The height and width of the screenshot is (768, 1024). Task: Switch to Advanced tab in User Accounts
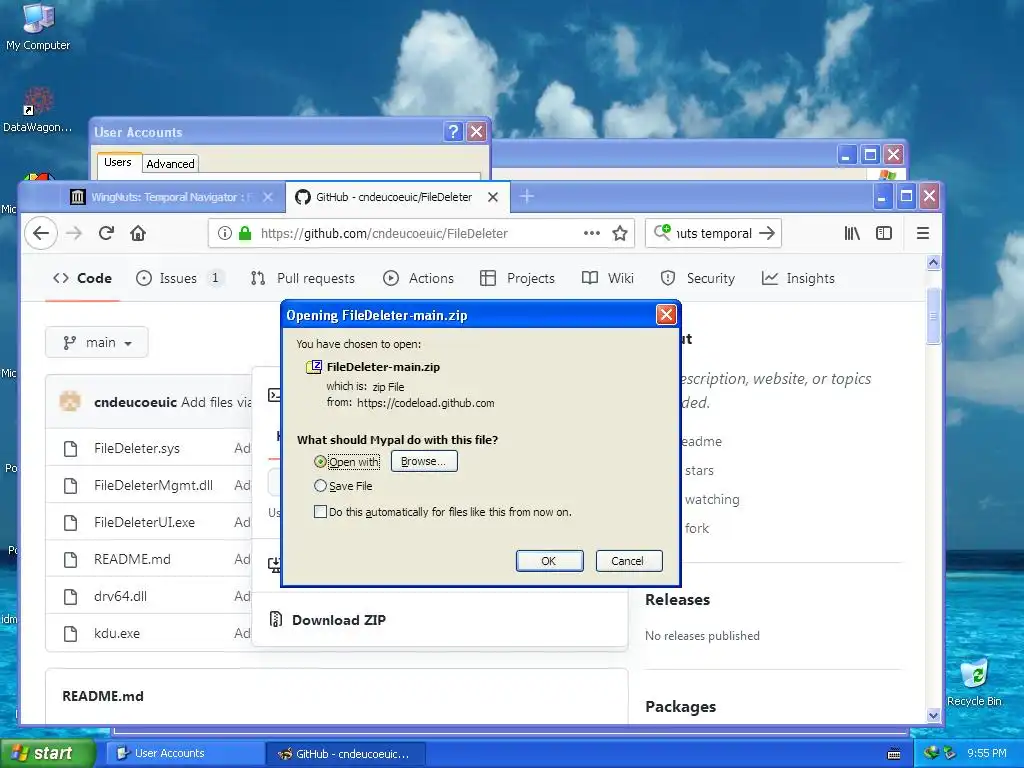(170, 164)
